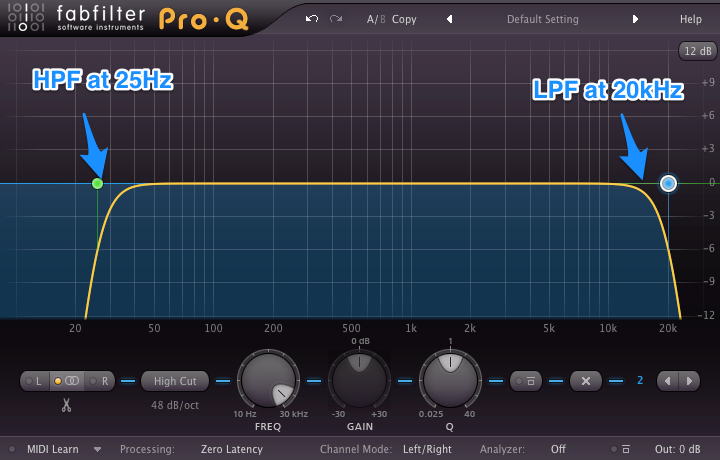Select next band arrow

[689, 381]
